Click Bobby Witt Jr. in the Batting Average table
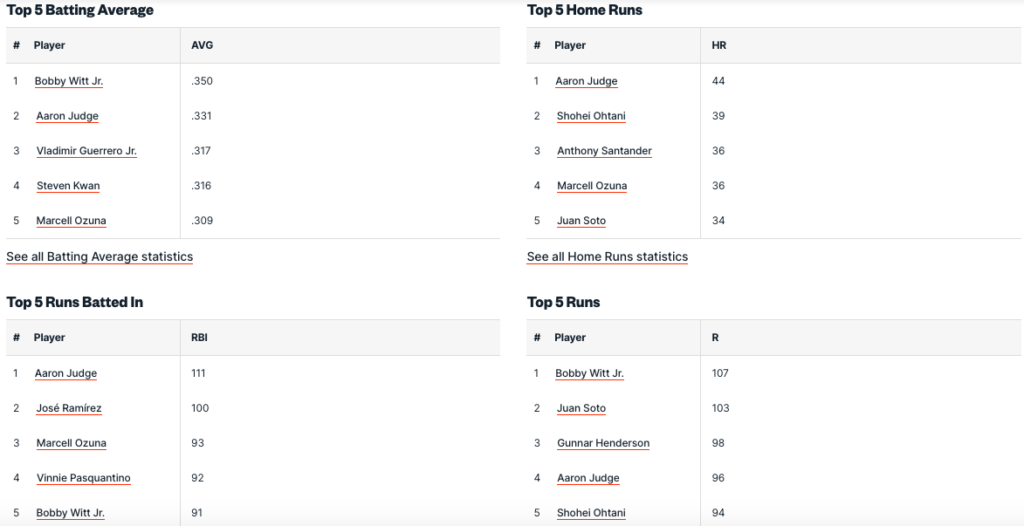 69,81
